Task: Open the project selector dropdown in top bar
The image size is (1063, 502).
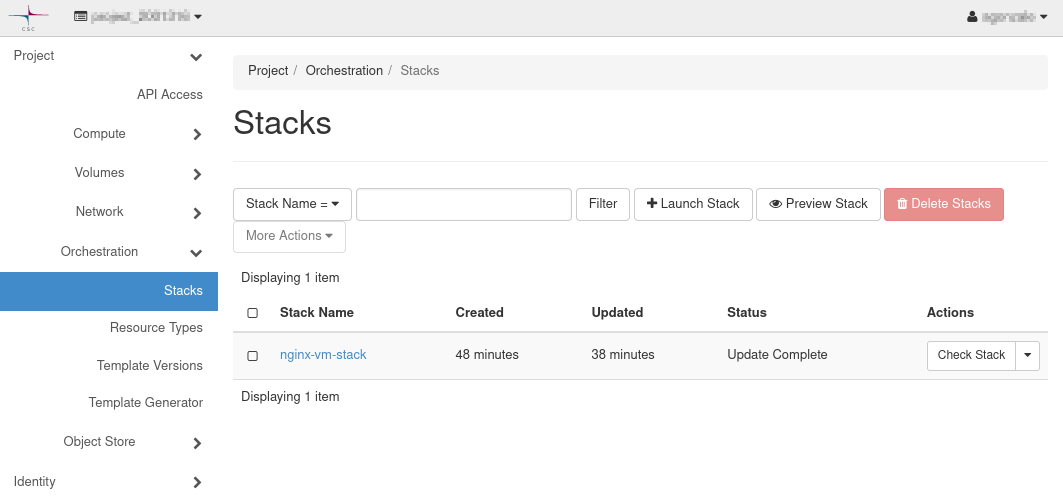Action: (138, 17)
